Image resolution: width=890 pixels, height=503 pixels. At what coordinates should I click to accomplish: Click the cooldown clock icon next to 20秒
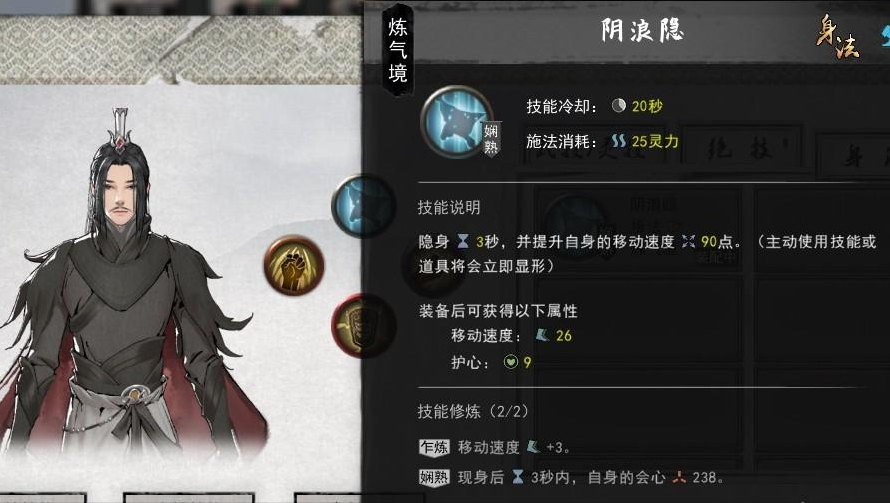pyautogui.click(x=619, y=106)
